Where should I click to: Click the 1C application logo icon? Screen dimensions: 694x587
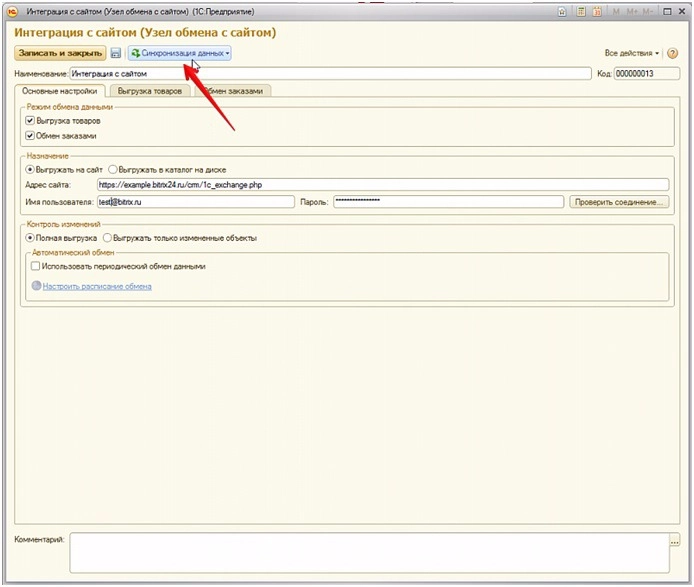coord(12,11)
